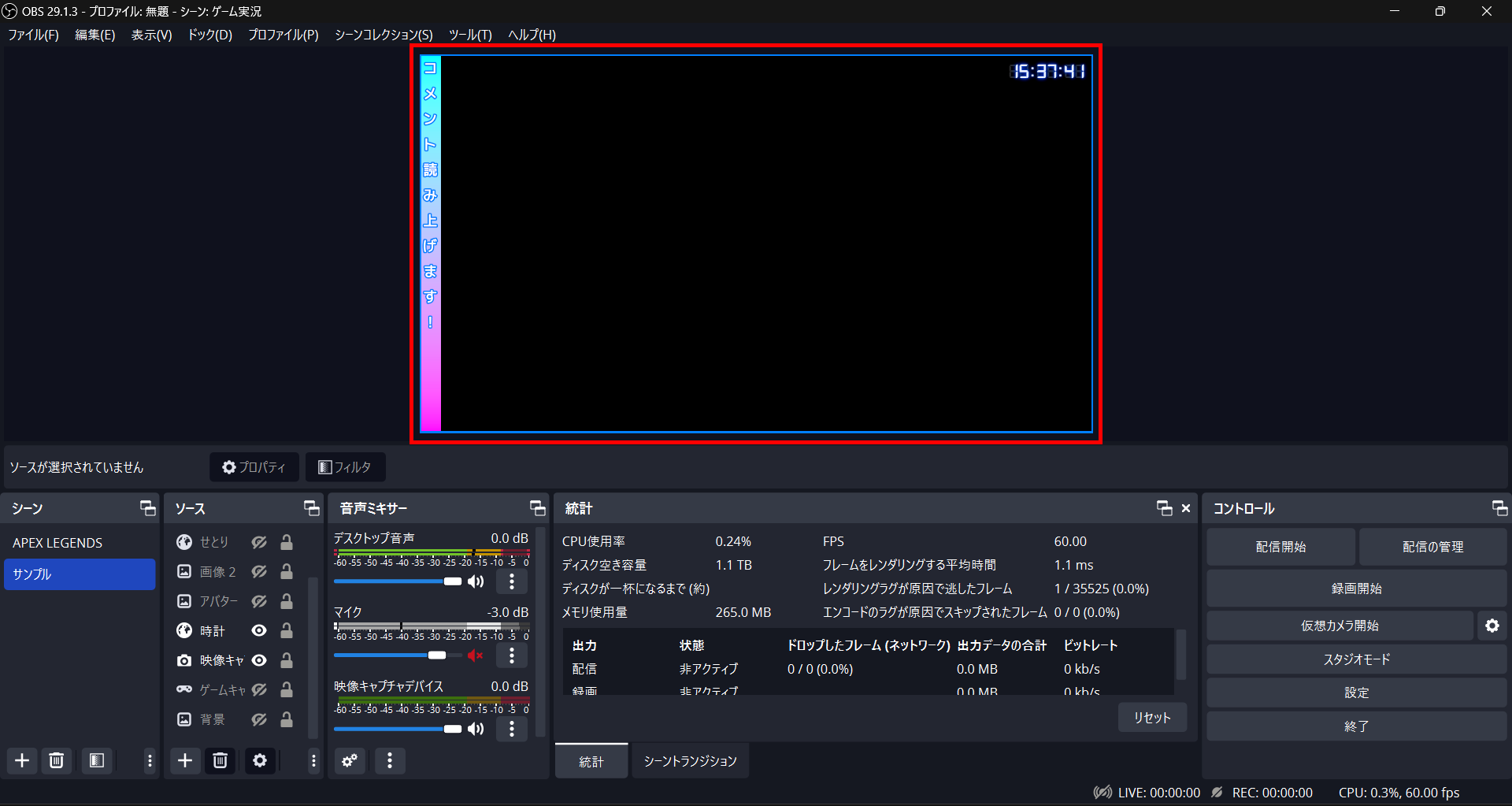The image size is (1512, 806).
Task: Open source プロパティ button
Action: [x=254, y=467]
